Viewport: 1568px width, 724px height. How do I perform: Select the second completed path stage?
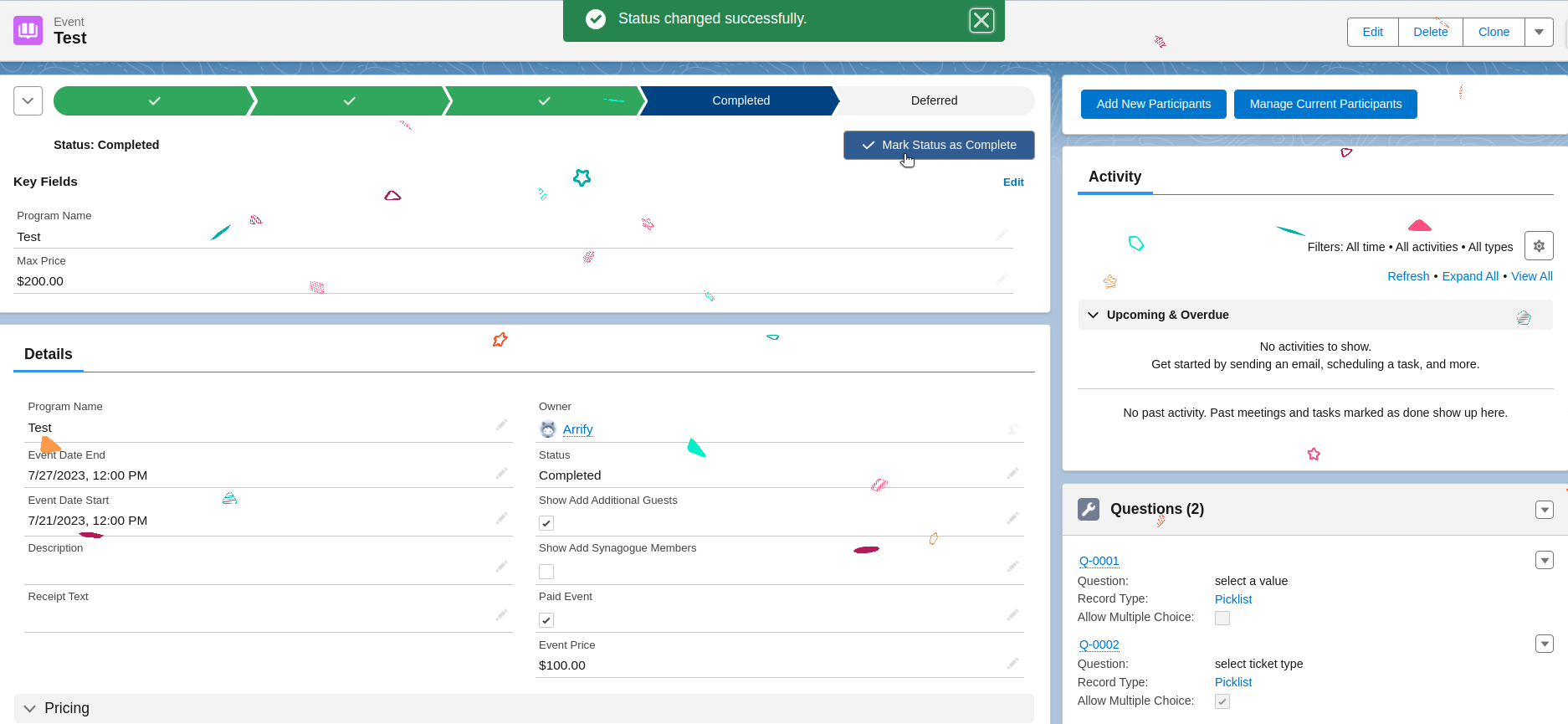pos(350,100)
